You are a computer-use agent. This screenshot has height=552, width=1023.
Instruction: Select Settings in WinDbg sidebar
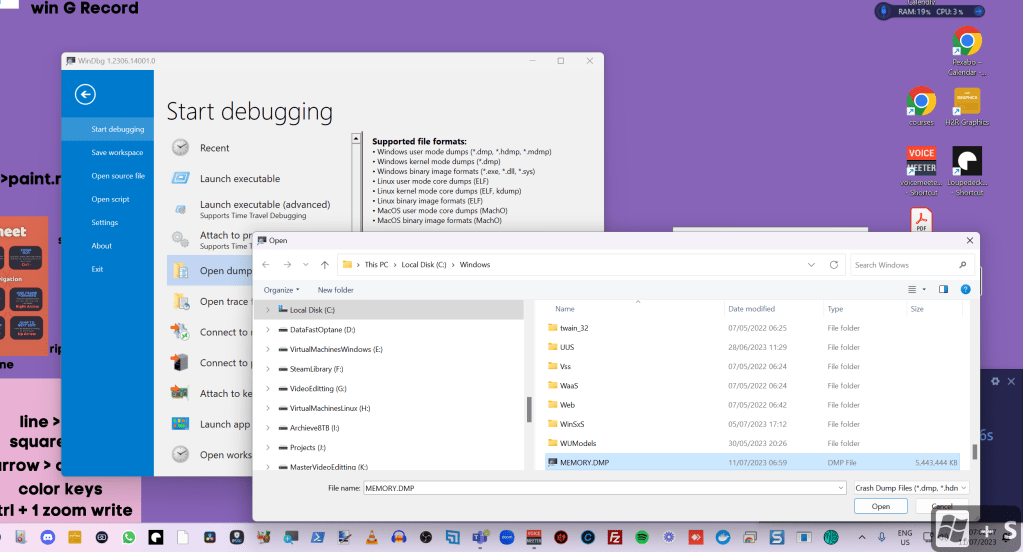click(x=108, y=222)
